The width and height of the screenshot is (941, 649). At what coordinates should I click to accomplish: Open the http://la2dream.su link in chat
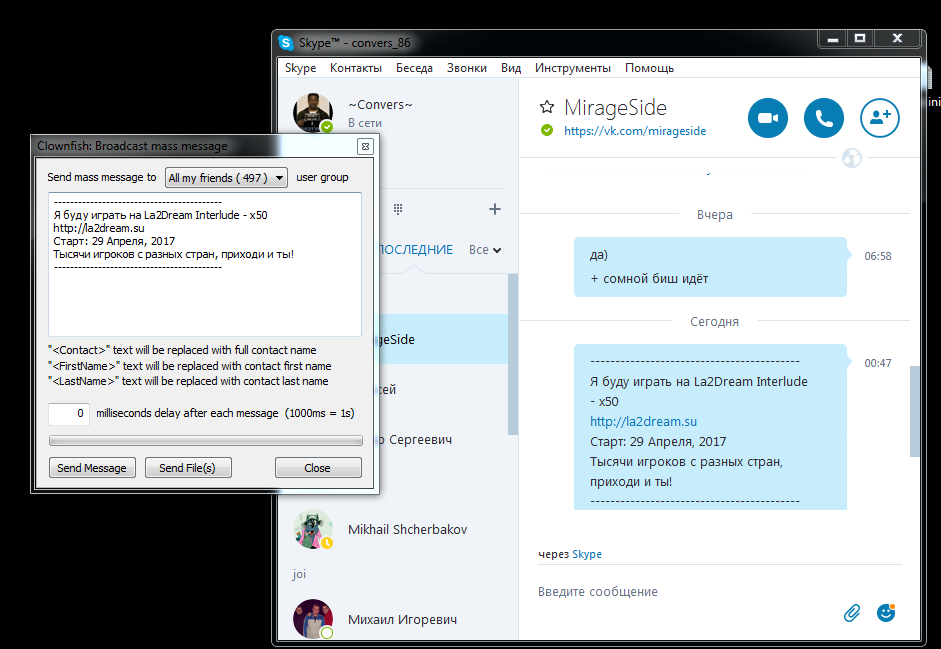(x=643, y=421)
